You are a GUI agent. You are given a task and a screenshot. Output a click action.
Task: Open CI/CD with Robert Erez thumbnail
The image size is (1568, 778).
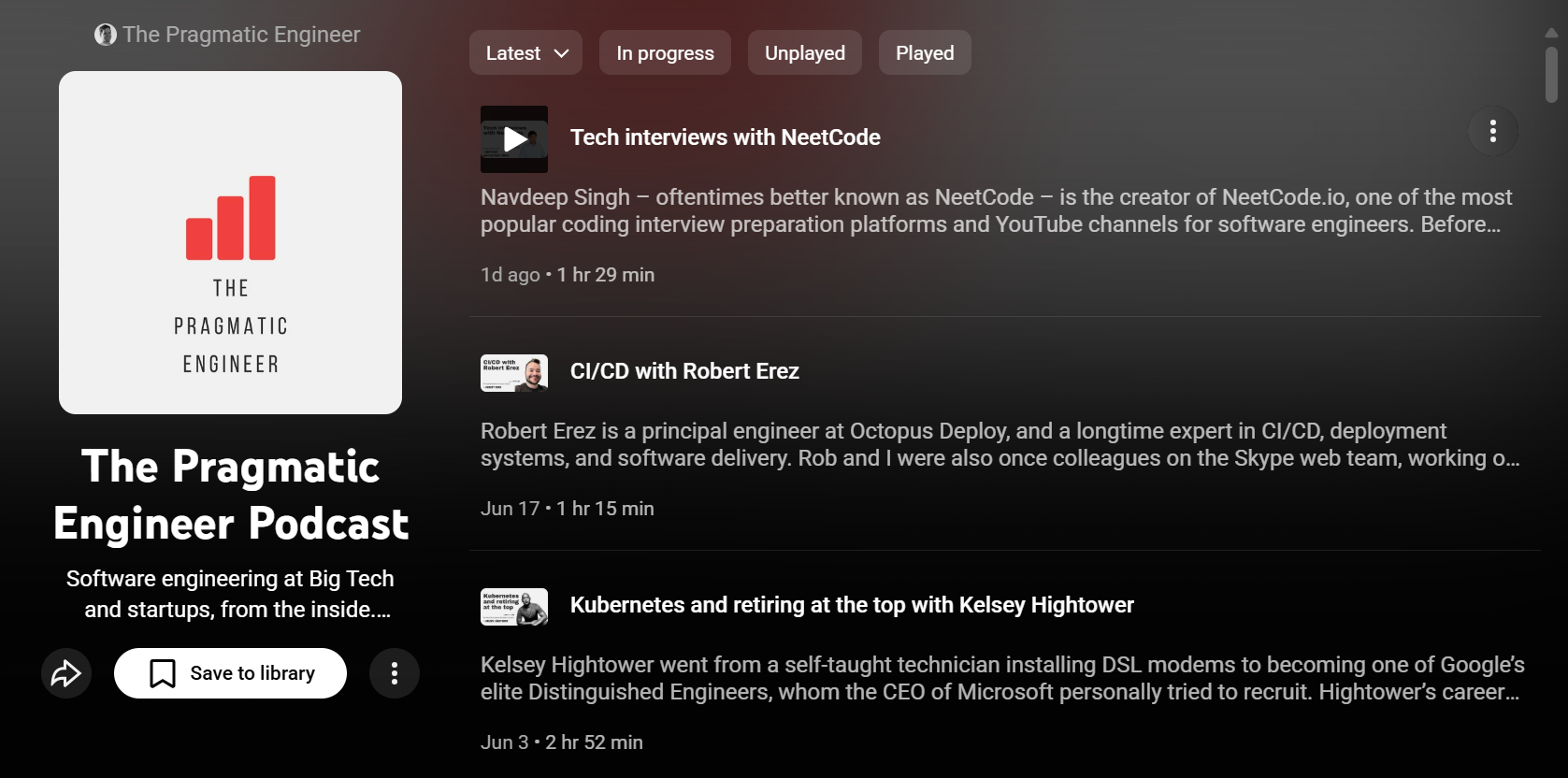click(x=514, y=373)
